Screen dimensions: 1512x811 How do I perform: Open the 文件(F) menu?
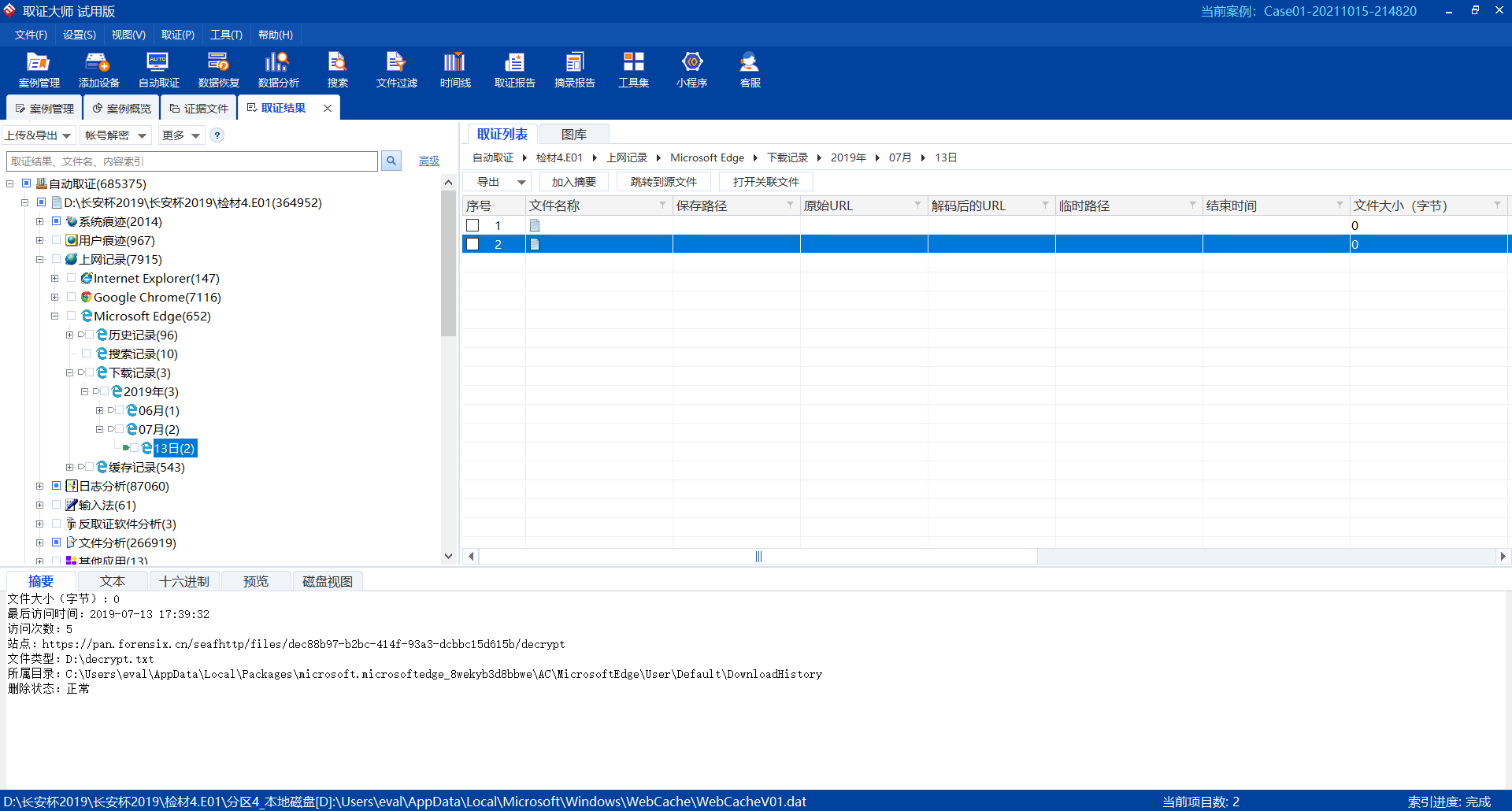[31, 35]
